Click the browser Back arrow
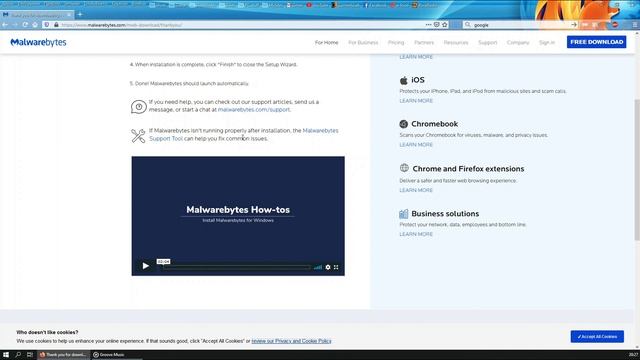 [5, 25]
